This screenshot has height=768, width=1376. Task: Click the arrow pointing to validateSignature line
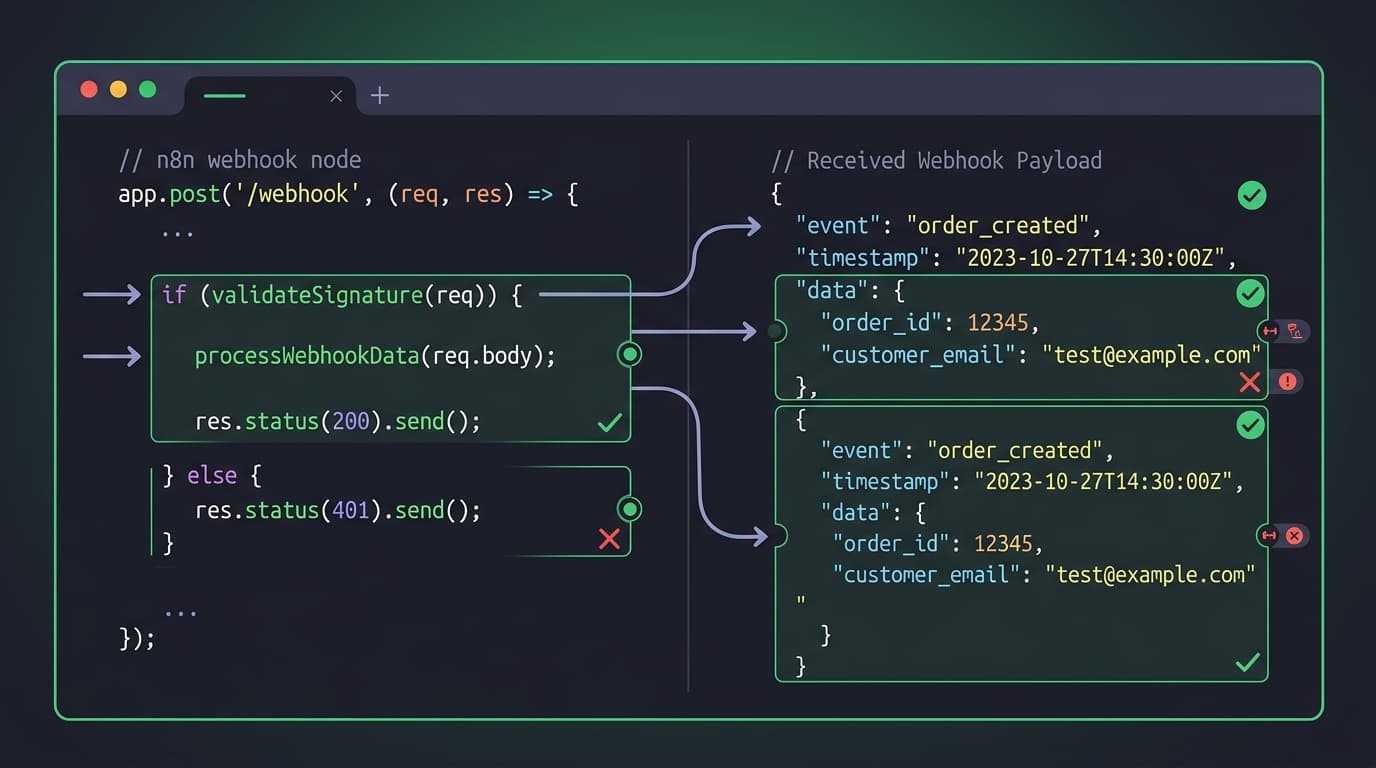pyautogui.click(x=111, y=294)
